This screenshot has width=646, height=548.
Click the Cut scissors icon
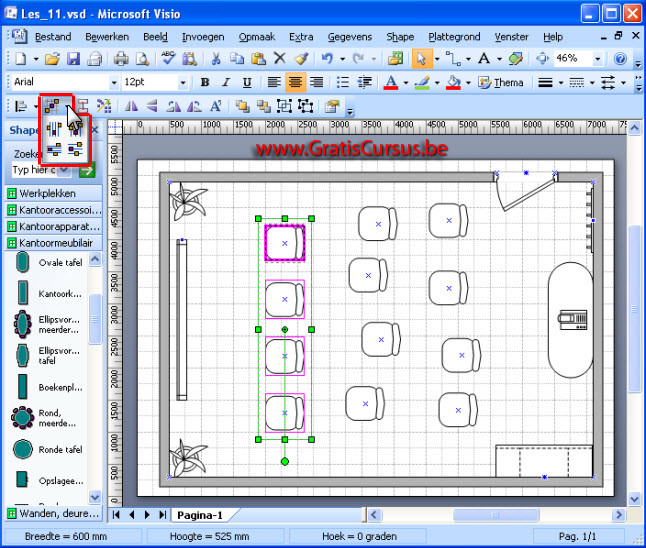[x=216, y=59]
